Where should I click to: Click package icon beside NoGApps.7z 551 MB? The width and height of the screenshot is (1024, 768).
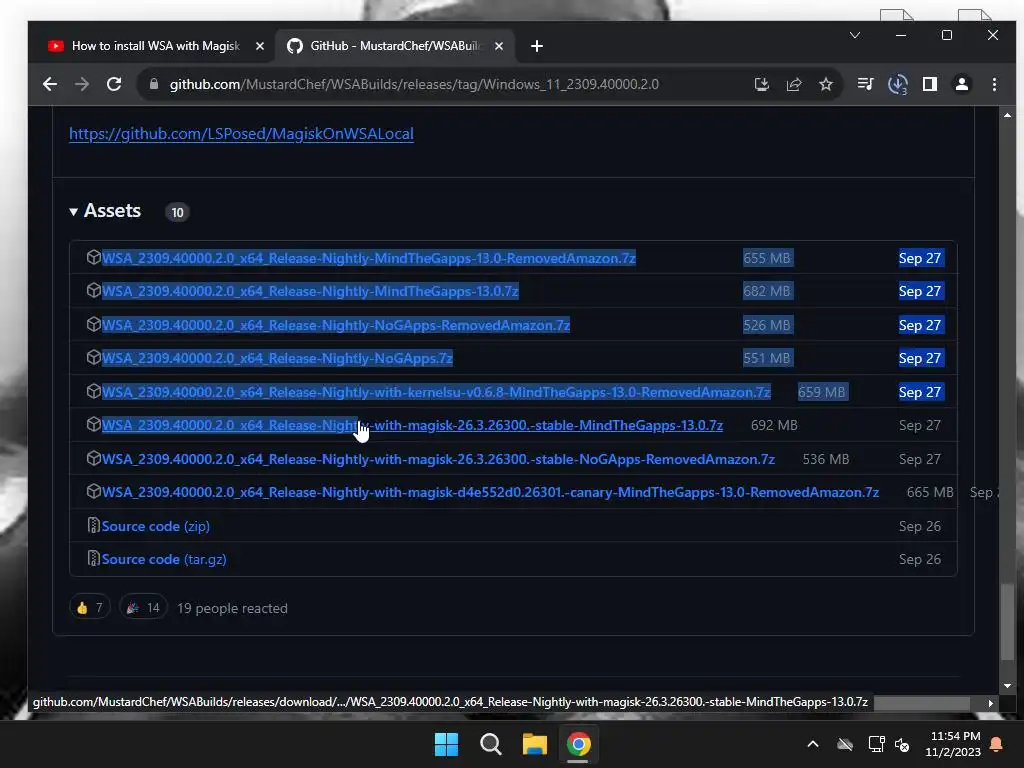tap(93, 357)
